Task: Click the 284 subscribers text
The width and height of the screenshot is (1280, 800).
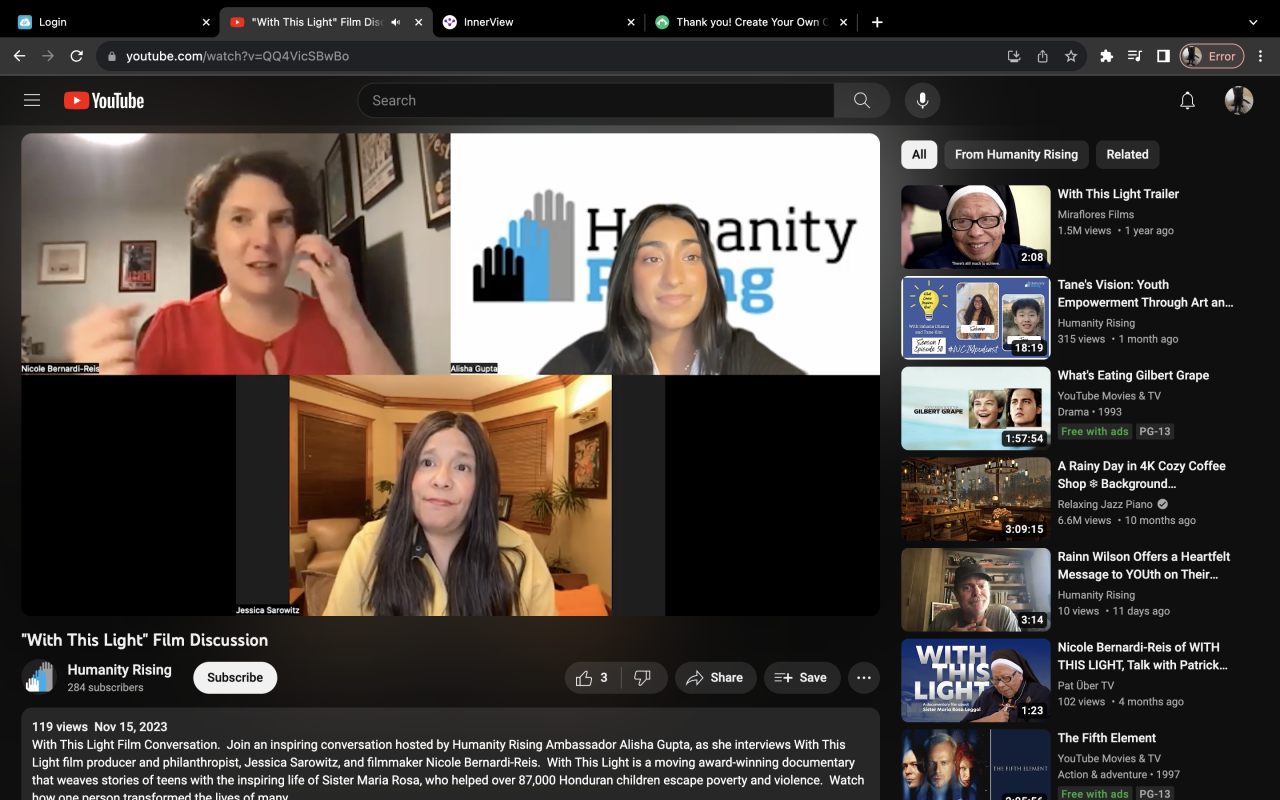Action: (x=105, y=688)
